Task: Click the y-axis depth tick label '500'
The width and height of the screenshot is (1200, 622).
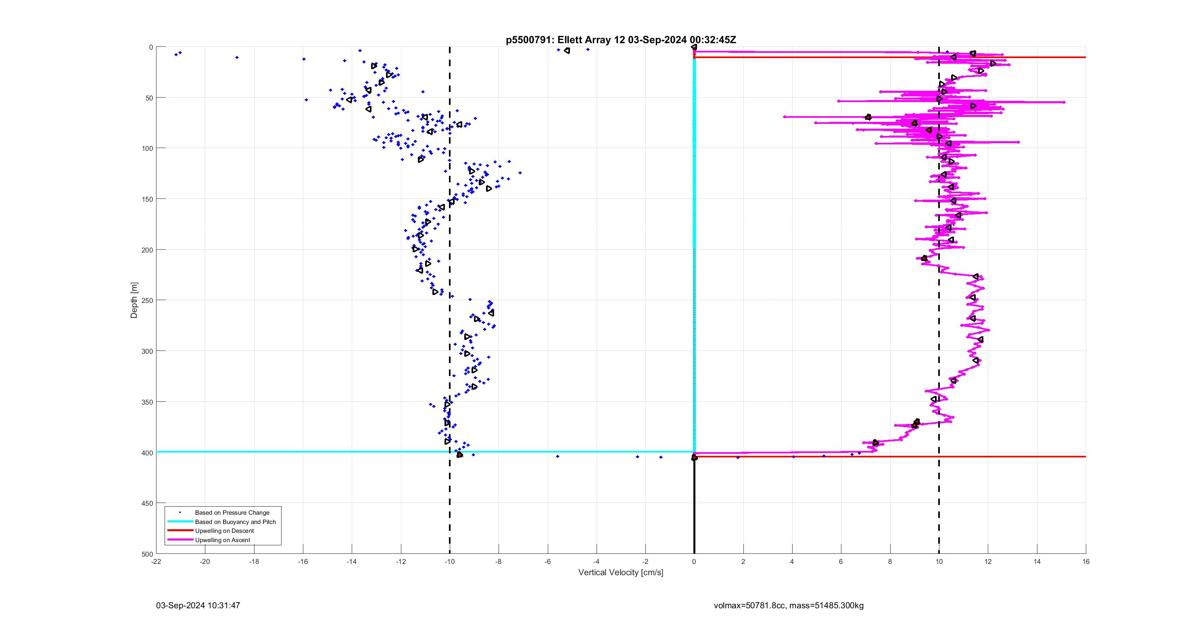Action: pyautogui.click(x=146, y=553)
